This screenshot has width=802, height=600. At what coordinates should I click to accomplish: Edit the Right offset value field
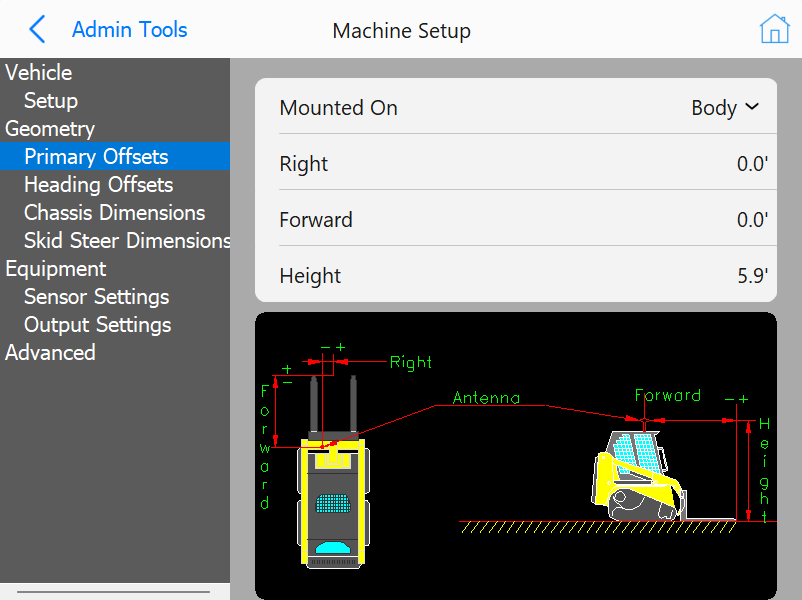click(x=752, y=164)
